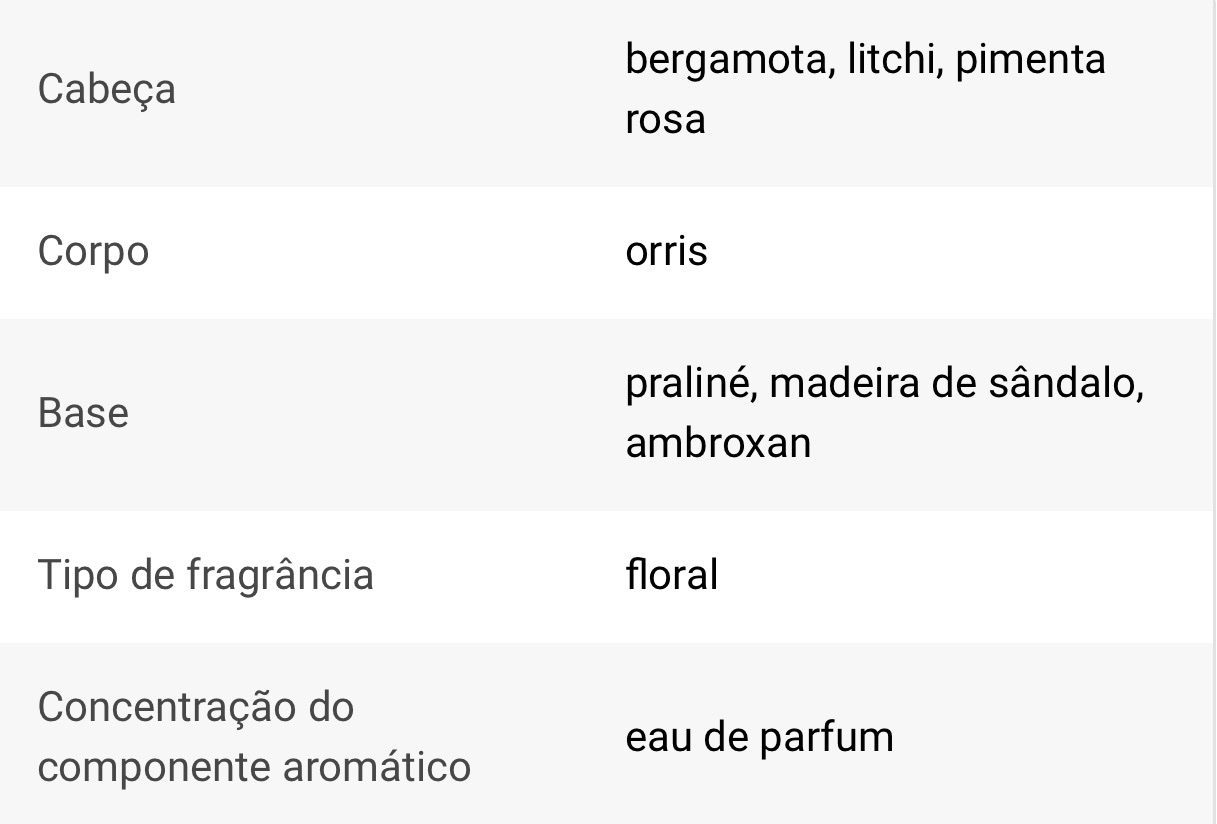Click the word Tipo
This screenshot has width=1217, height=824.
(75, 575)
